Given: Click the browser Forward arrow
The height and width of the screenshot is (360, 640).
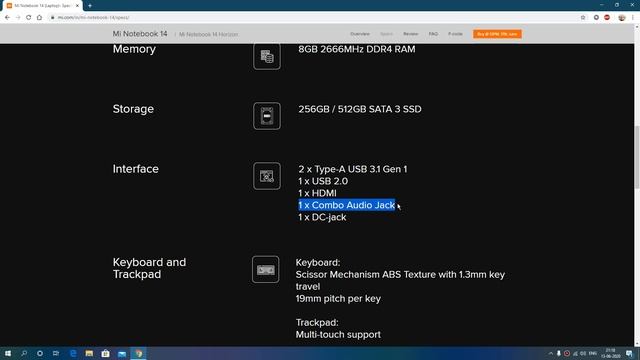Looking at the screenshot, I should [x=18, y=18].
